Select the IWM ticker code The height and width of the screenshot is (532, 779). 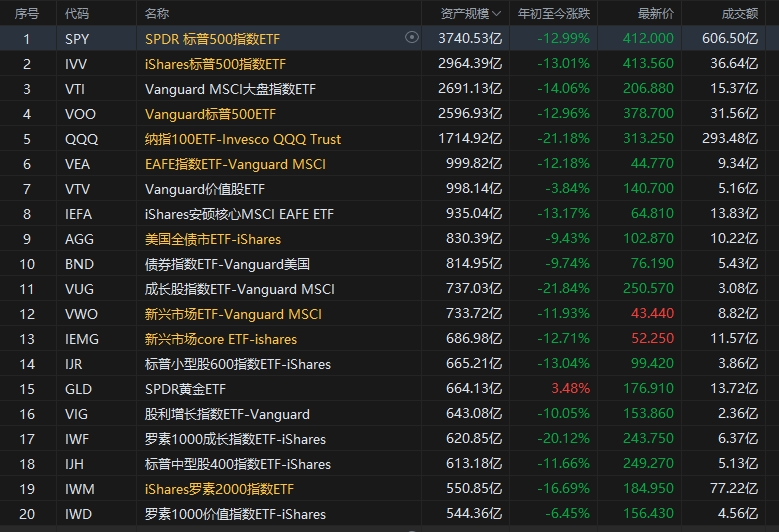pos(81,489)
